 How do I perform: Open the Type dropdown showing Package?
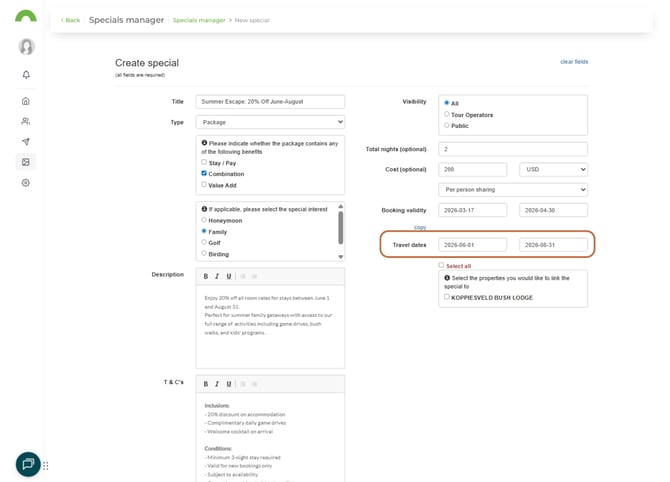tap(271, 122)
